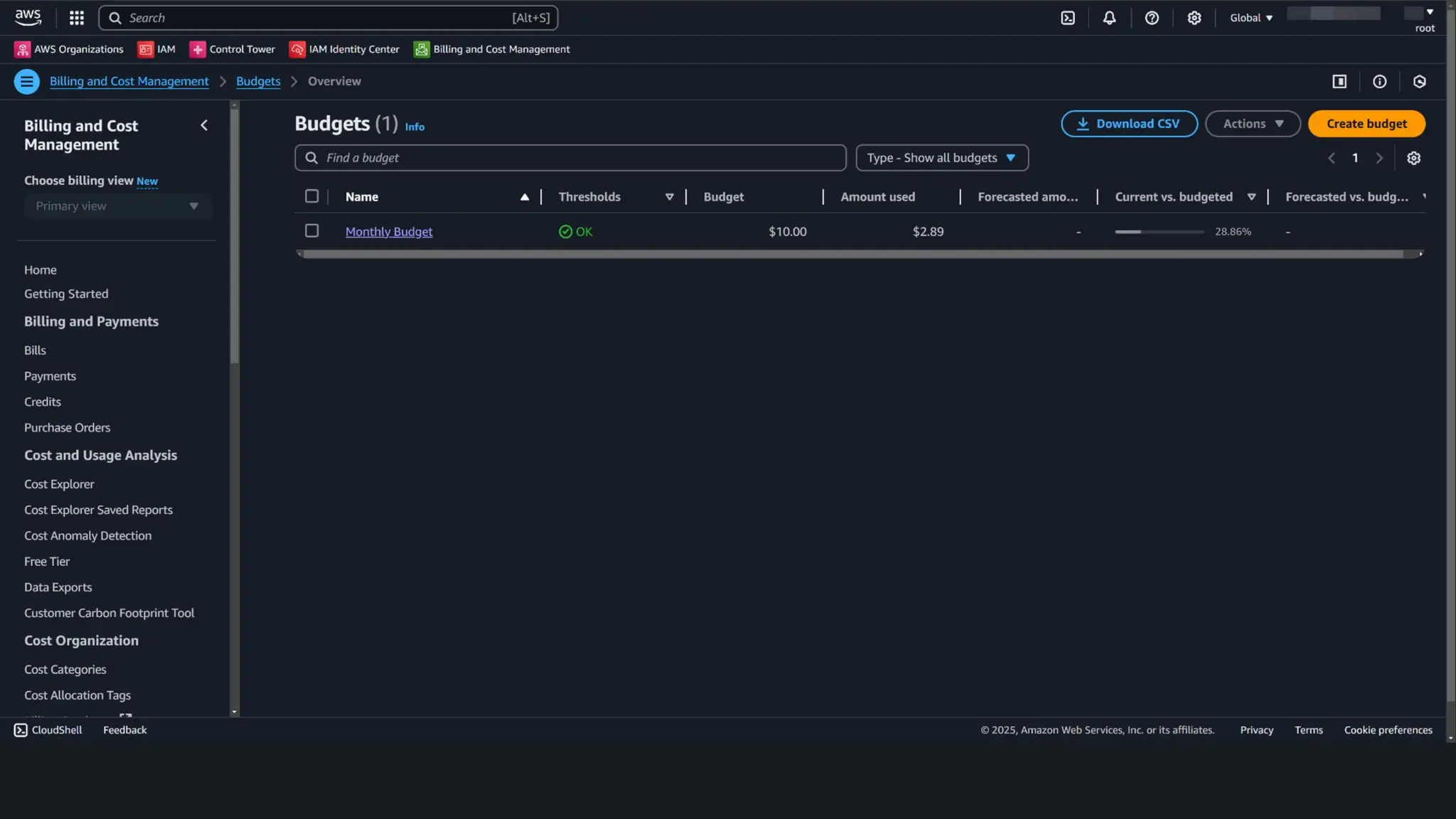Viewport: 1456px width, 819px height.
Task: Click the top bar settings gear
Action: coord(1194,18)
